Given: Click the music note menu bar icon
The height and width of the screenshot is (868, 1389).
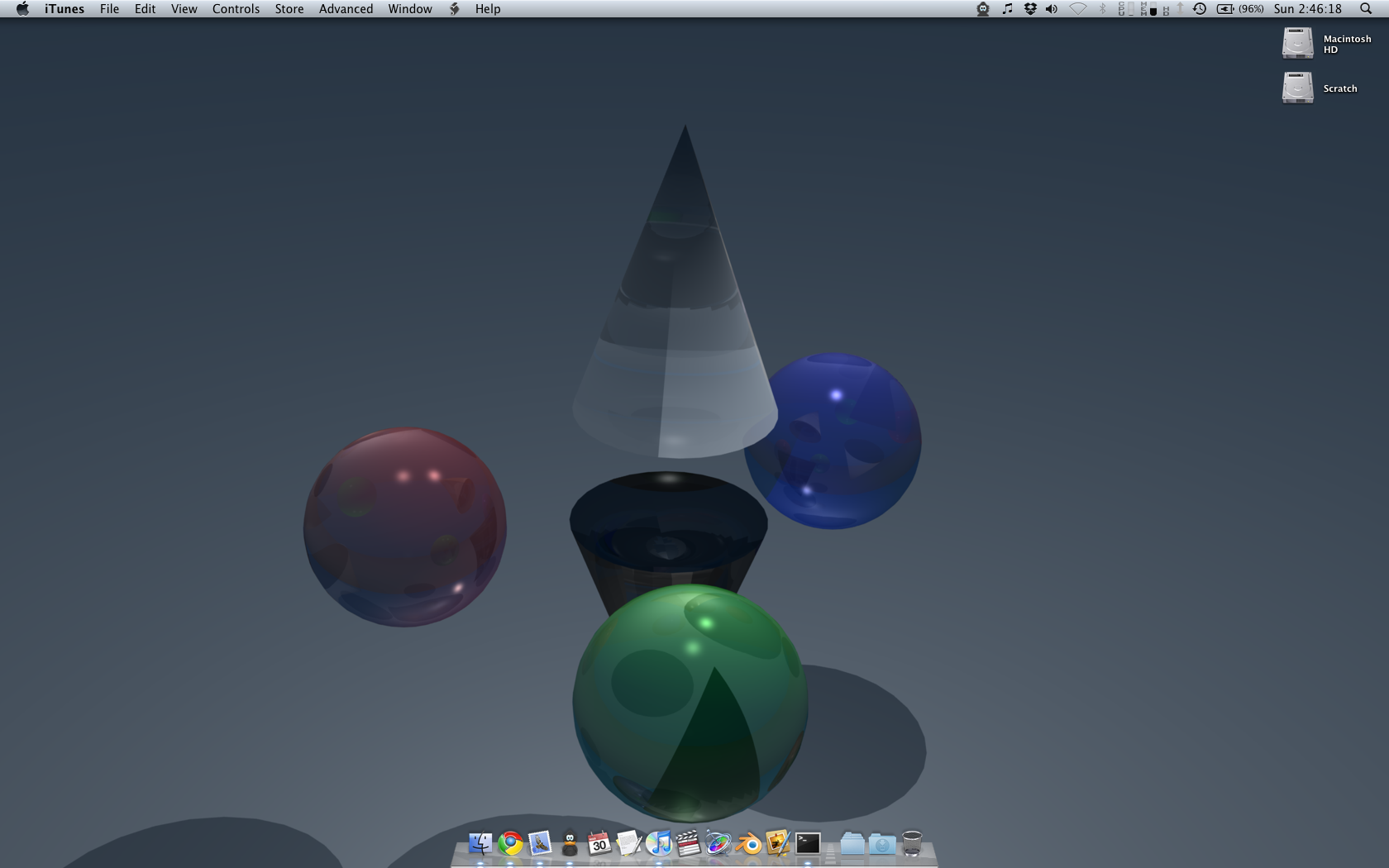Looking at the screenshot, I should pos(1007,9).
